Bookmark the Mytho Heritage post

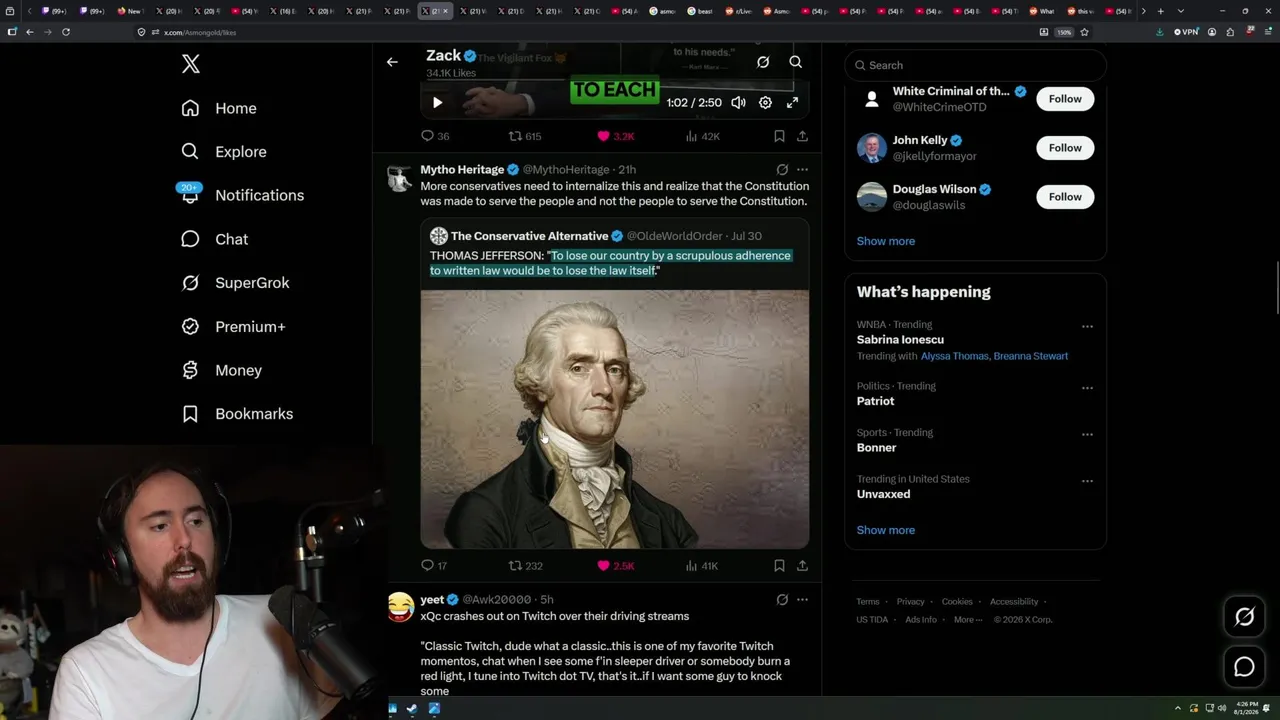click(779, 566)
